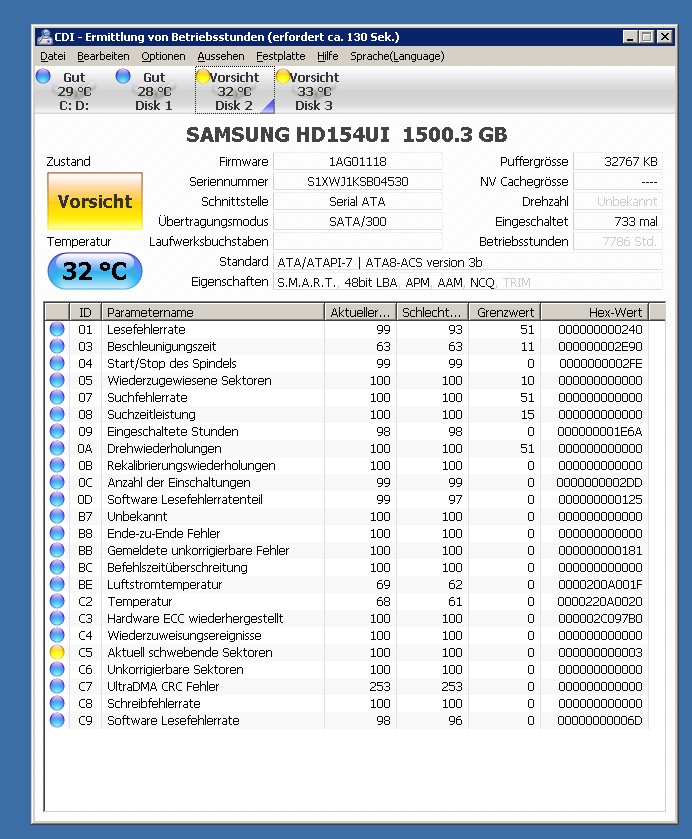Click the CDI application title bar icon
The width and height of the screenshot is (692, 839).
45,37
